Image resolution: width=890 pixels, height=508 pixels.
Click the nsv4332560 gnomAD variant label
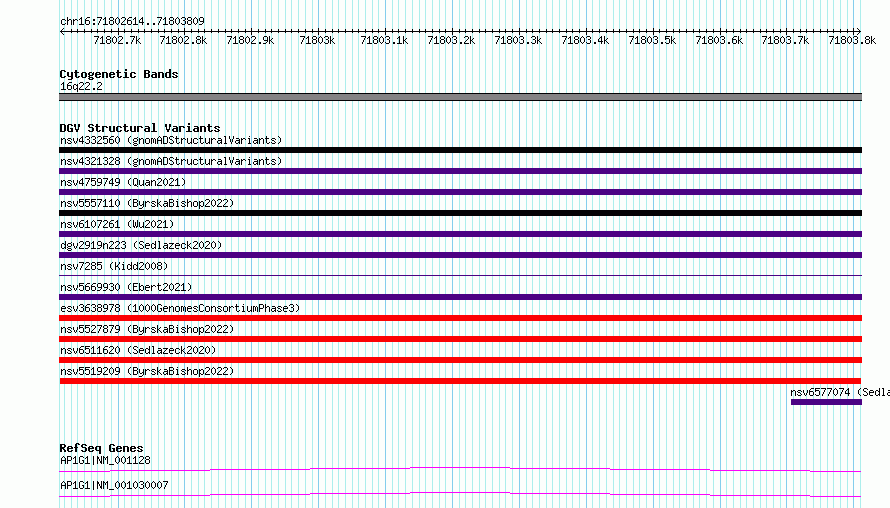click(x=171, y=140)
